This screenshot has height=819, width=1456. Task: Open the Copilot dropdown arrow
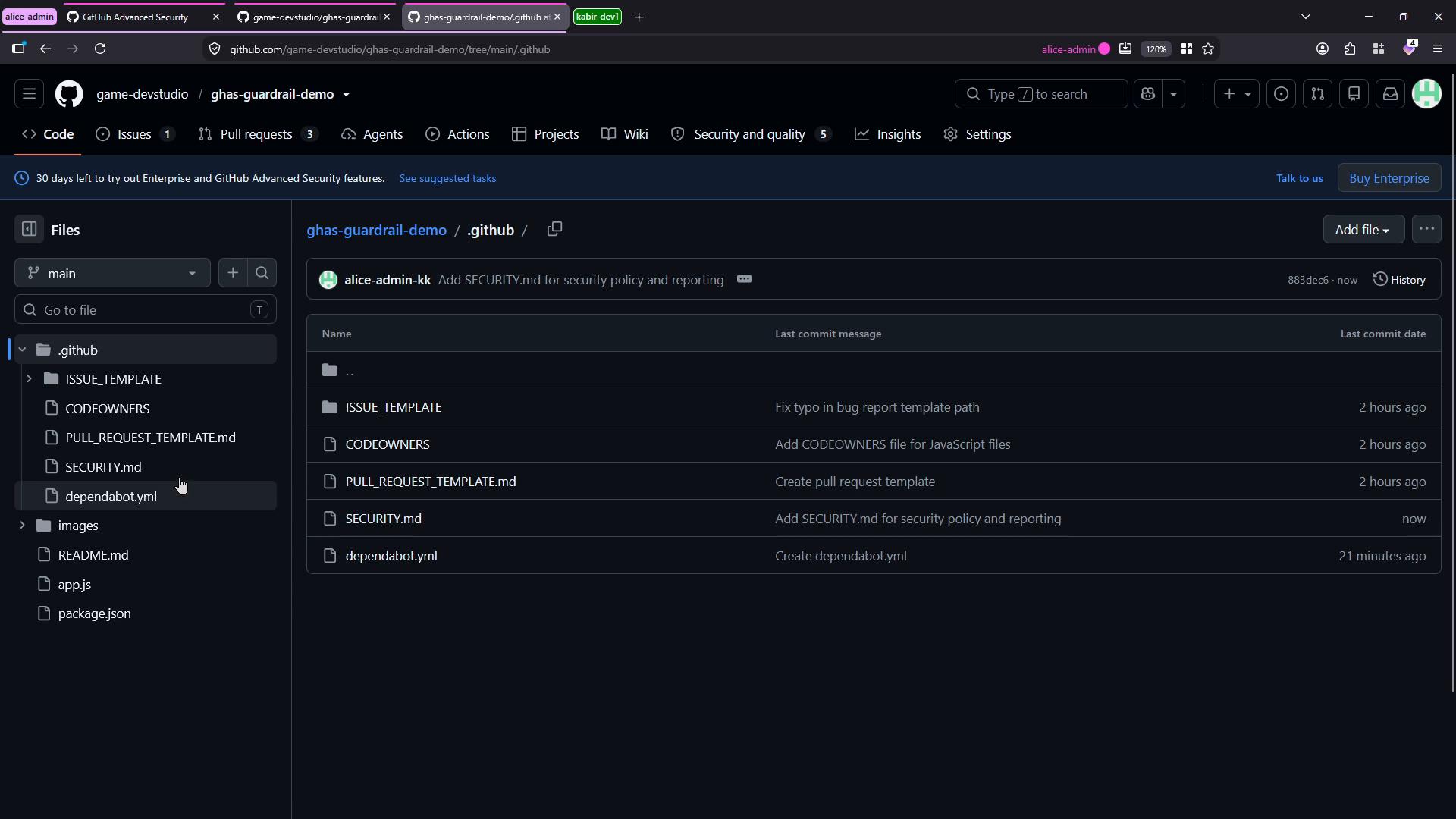click(x=1173, y=94)
